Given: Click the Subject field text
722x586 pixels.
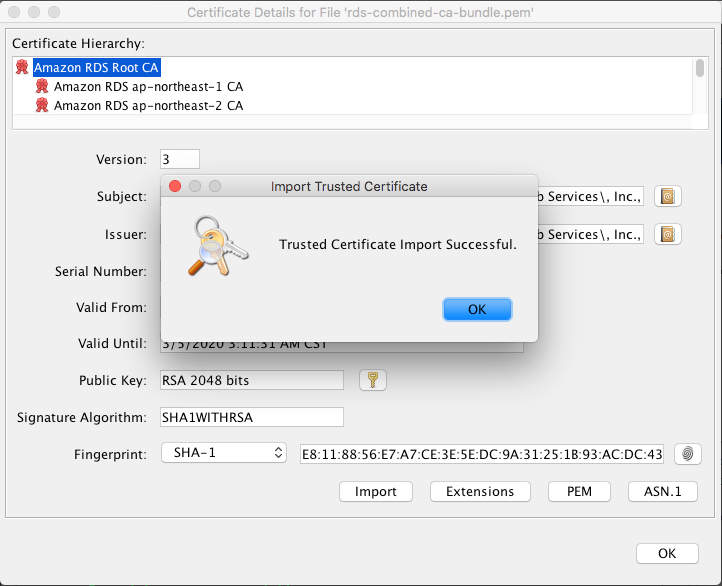Looking at the screenshot, I should point(590,197).
